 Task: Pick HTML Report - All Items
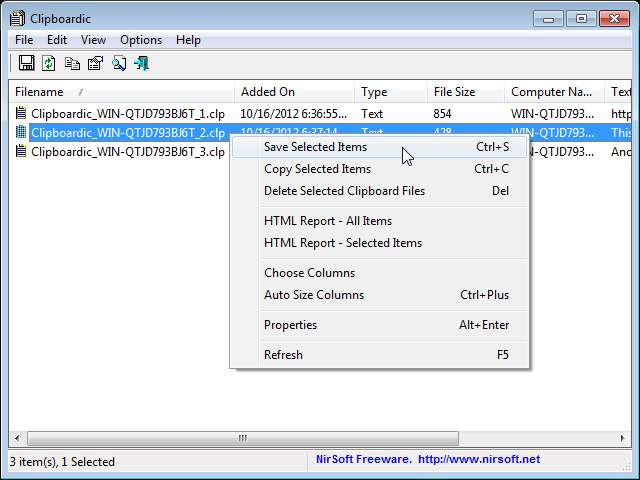[327, 221]
